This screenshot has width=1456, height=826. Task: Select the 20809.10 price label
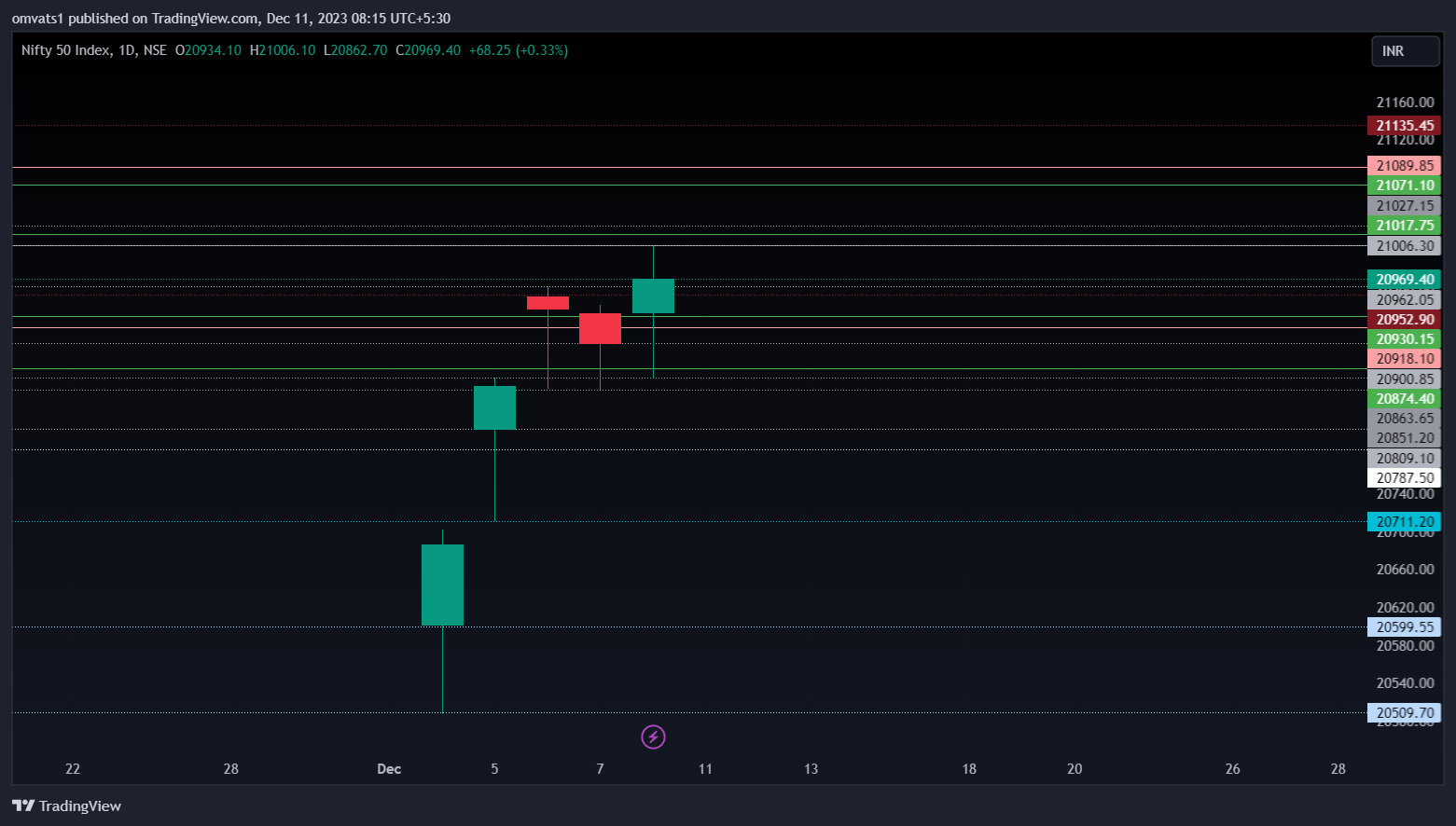pyautogui.click(x=1404, y=459)
